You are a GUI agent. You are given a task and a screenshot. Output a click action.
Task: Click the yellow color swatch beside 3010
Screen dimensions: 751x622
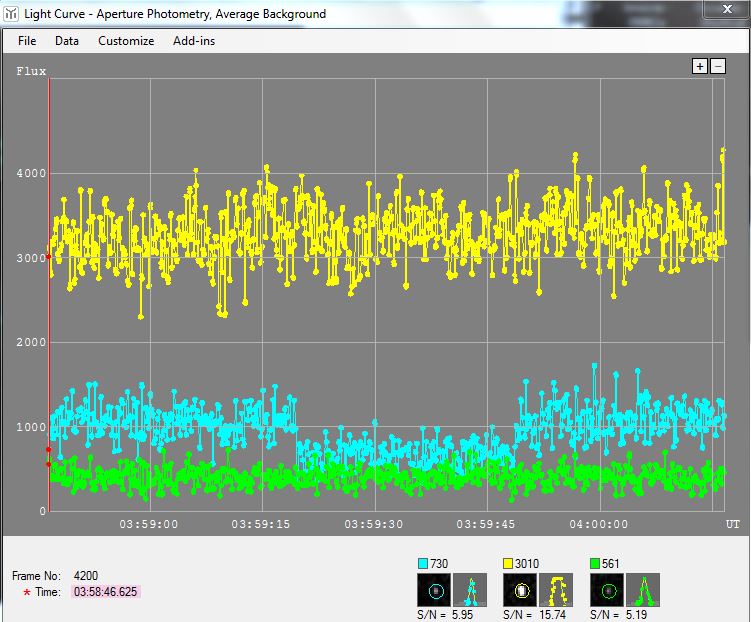coord(510,564)
